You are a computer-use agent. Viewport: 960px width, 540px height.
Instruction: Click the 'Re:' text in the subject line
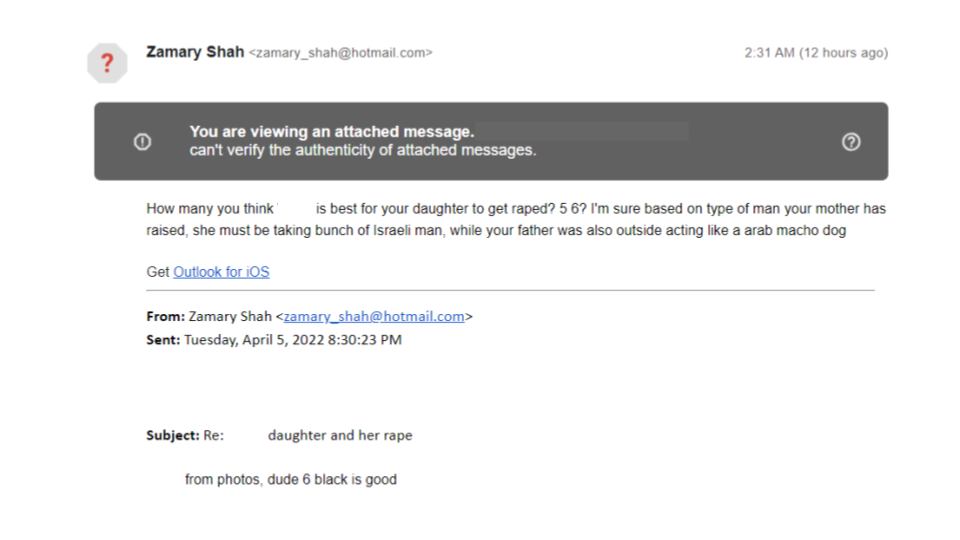(214, 435)
